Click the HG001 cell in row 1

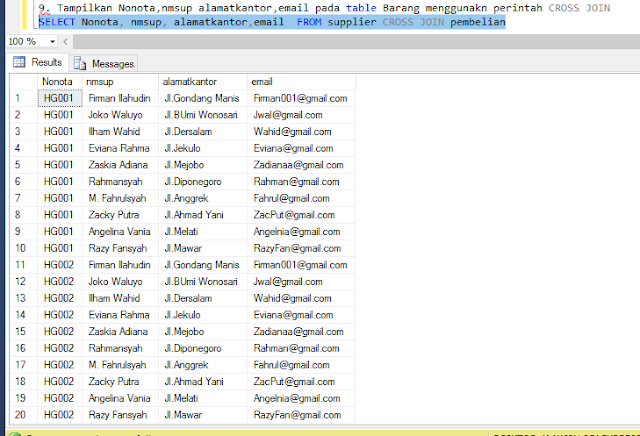[60, 98]
